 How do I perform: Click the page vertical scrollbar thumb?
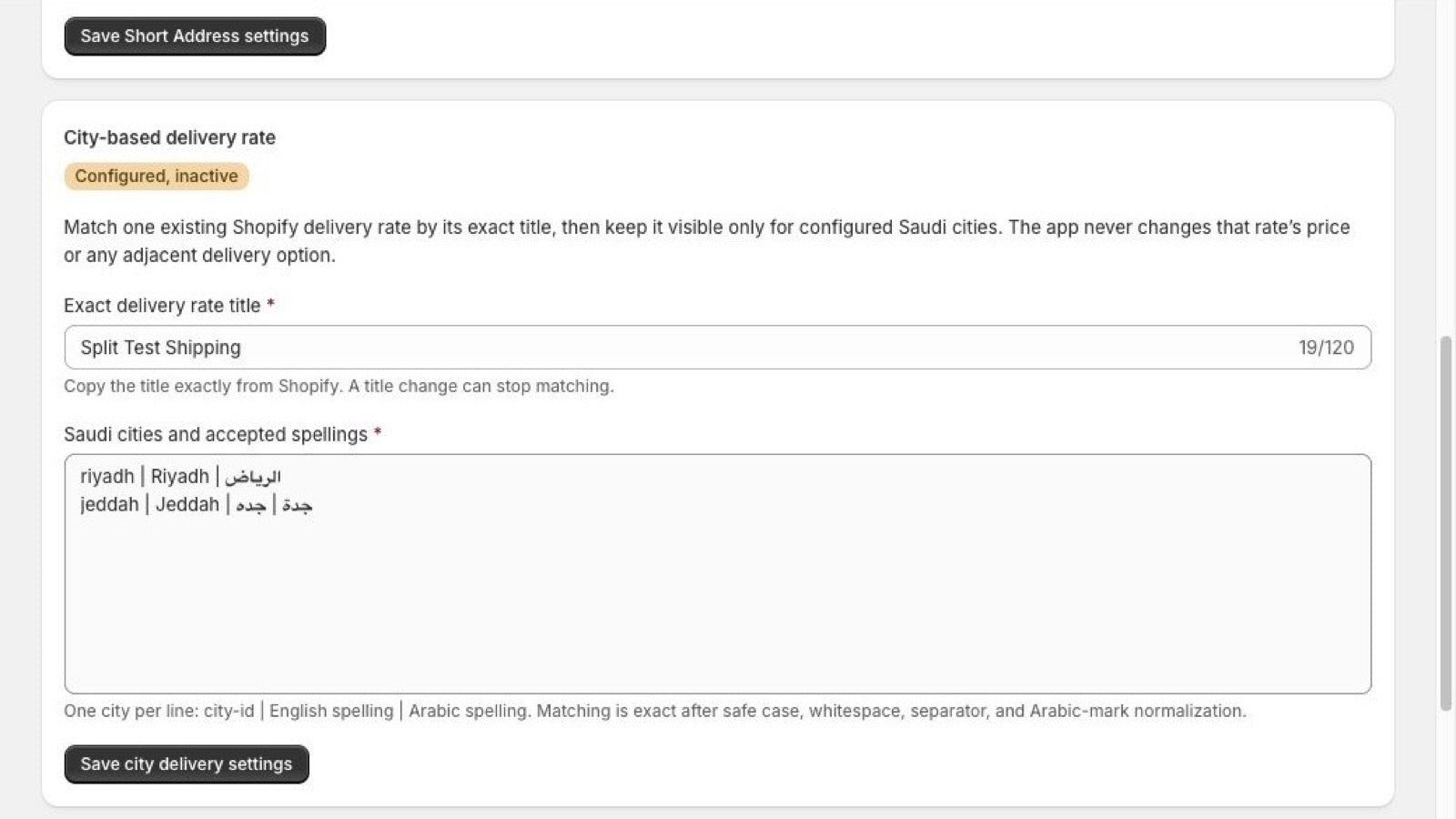[1445, 523]
